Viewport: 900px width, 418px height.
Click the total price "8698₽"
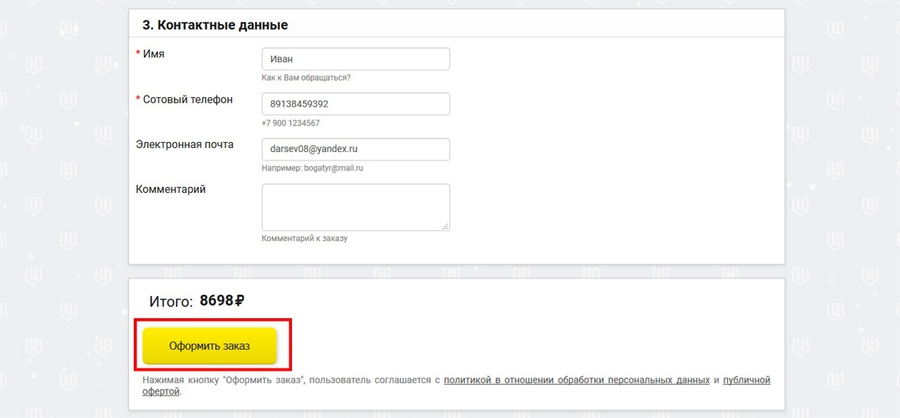(x=222, y=300)
